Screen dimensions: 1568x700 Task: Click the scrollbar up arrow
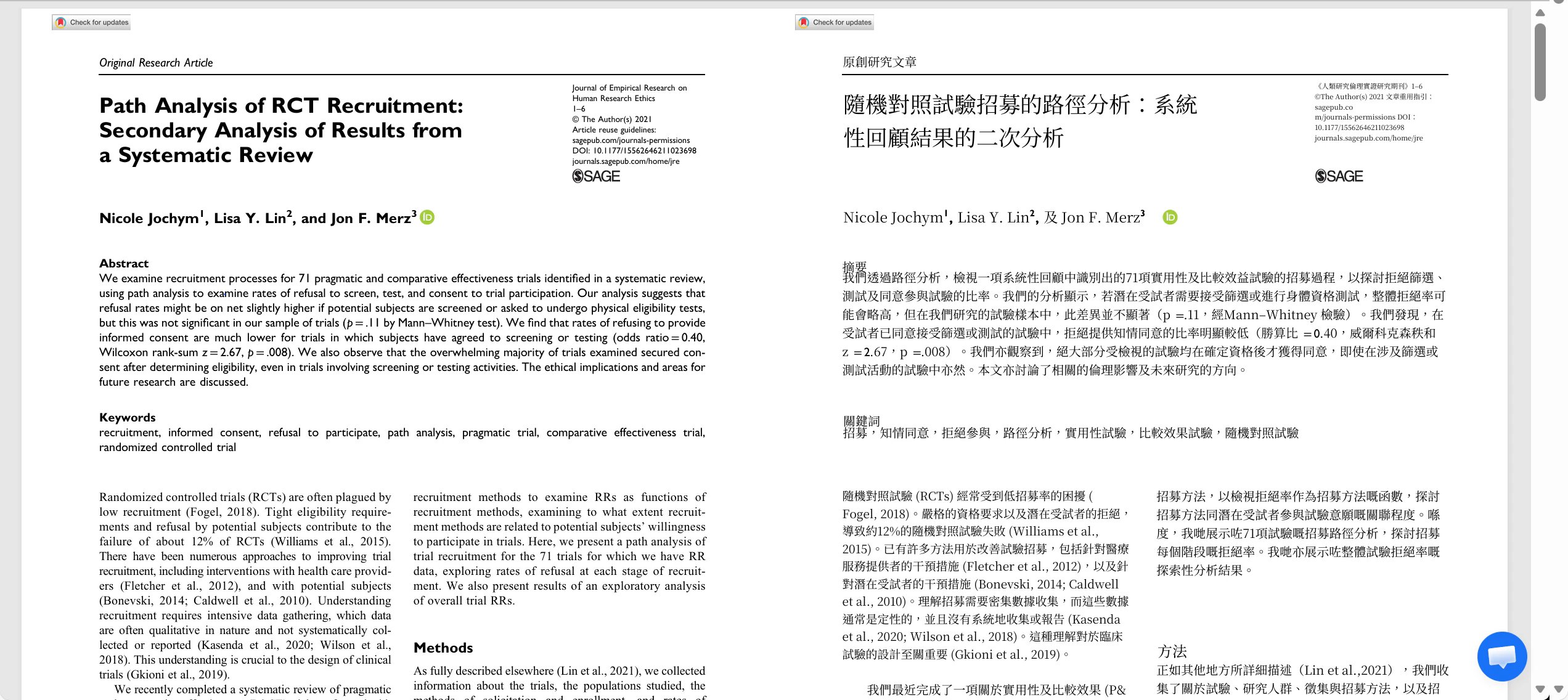(1540, 13)
